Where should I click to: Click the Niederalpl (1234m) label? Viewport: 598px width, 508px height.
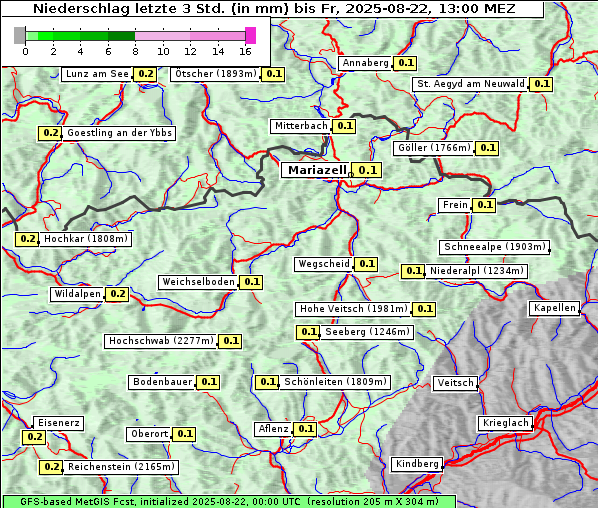pos(477,271)
